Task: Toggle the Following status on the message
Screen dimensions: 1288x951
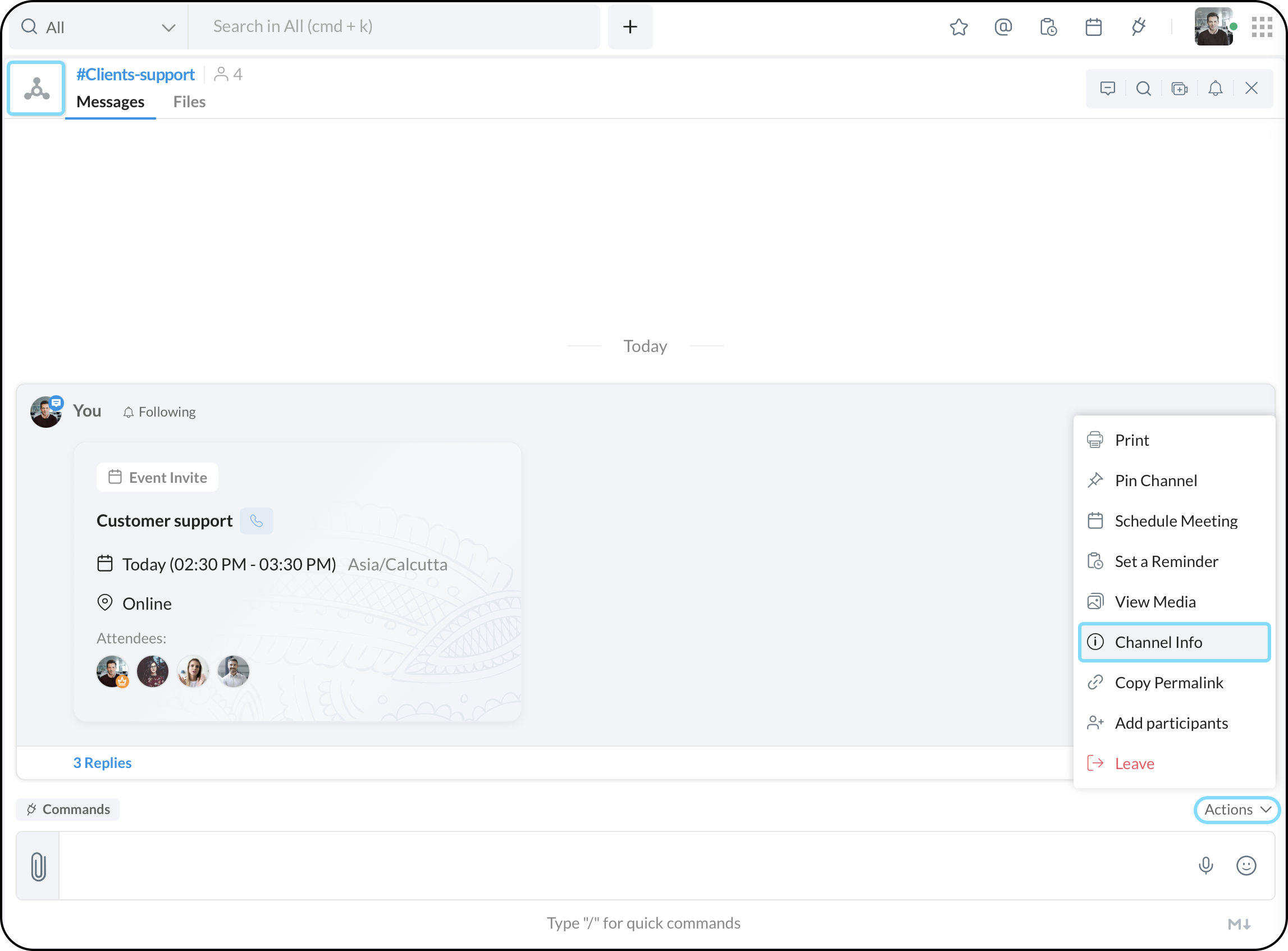Action: 159,412
